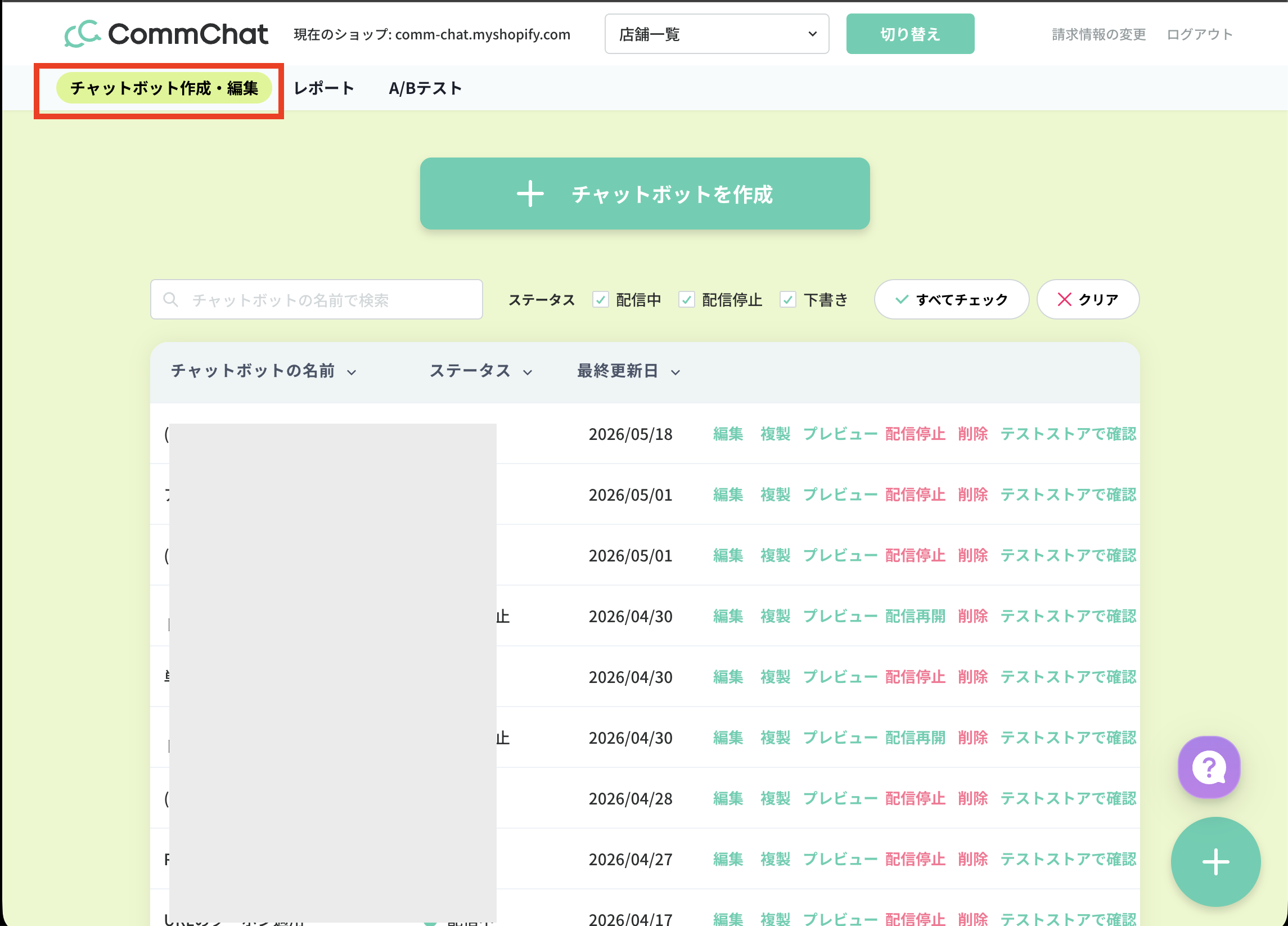The width and height of the screenshot is (1288, 926).
Task: Open 請求情報の変更 link
Action: point(1099,35)
